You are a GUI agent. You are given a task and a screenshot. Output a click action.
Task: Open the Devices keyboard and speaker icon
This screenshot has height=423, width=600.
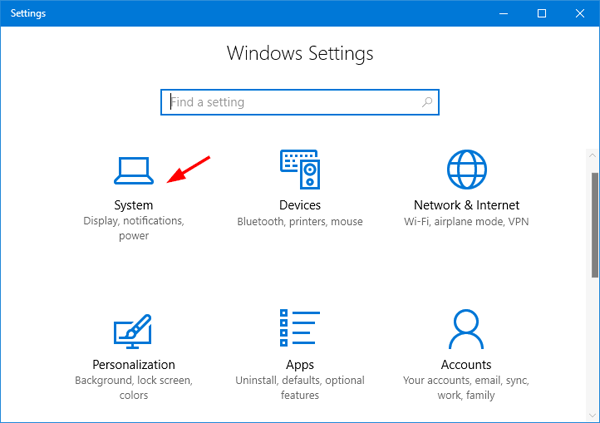(299, 170)
